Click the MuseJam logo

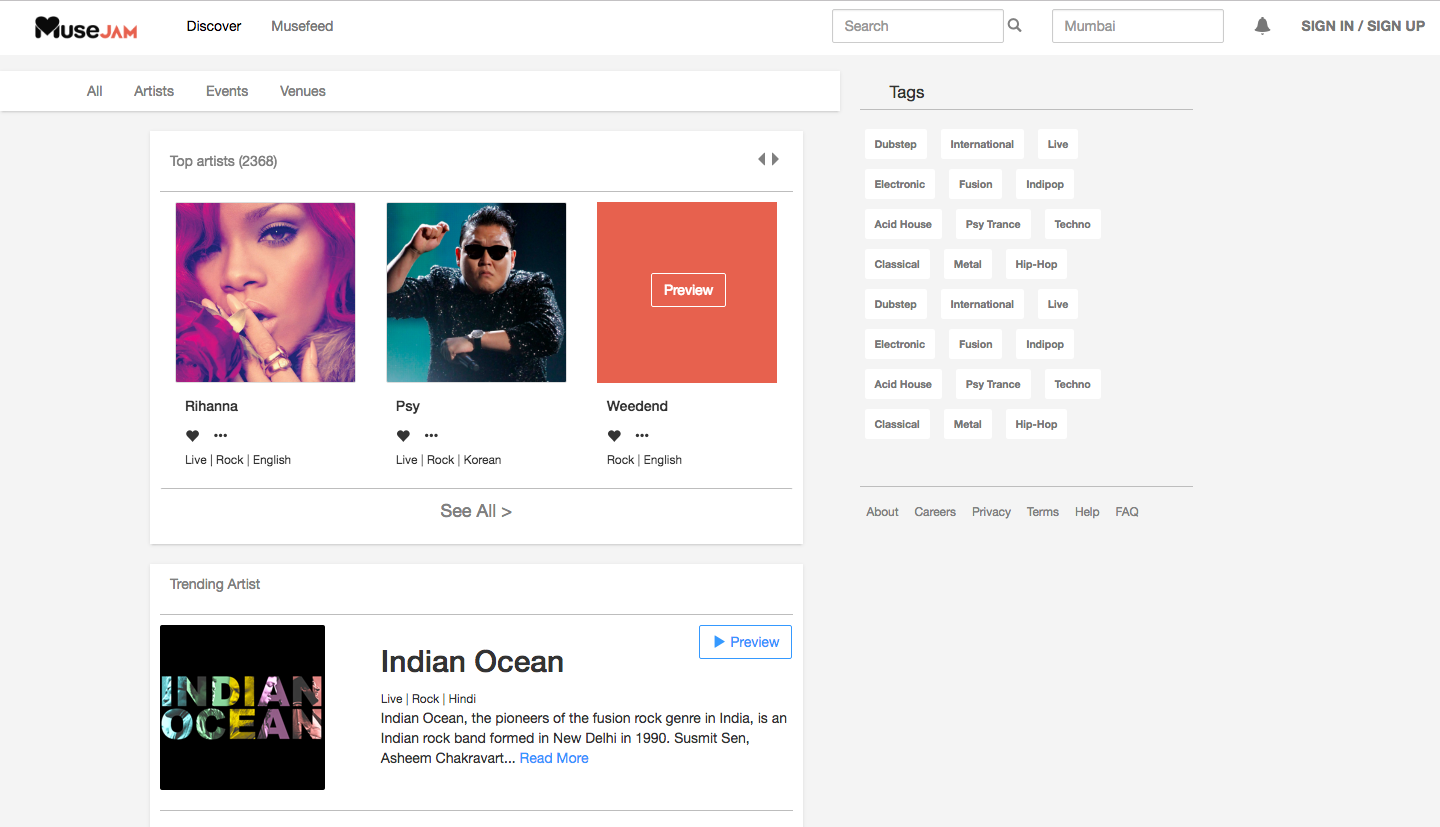(x=86, y=28)
